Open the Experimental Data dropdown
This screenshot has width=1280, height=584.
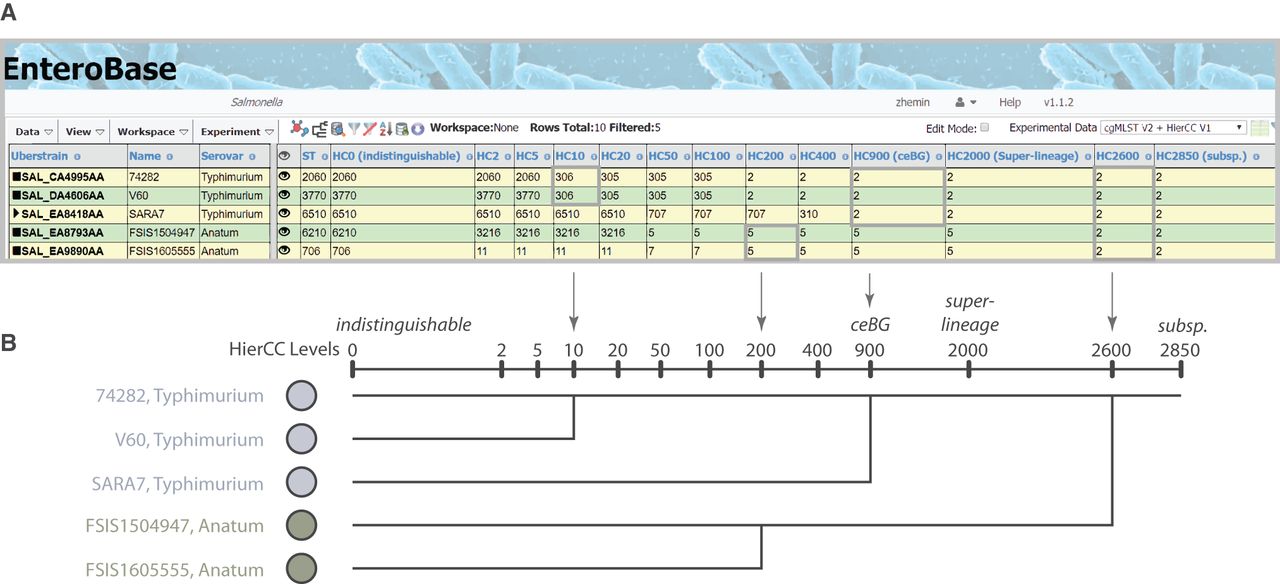click(1171, 128)
